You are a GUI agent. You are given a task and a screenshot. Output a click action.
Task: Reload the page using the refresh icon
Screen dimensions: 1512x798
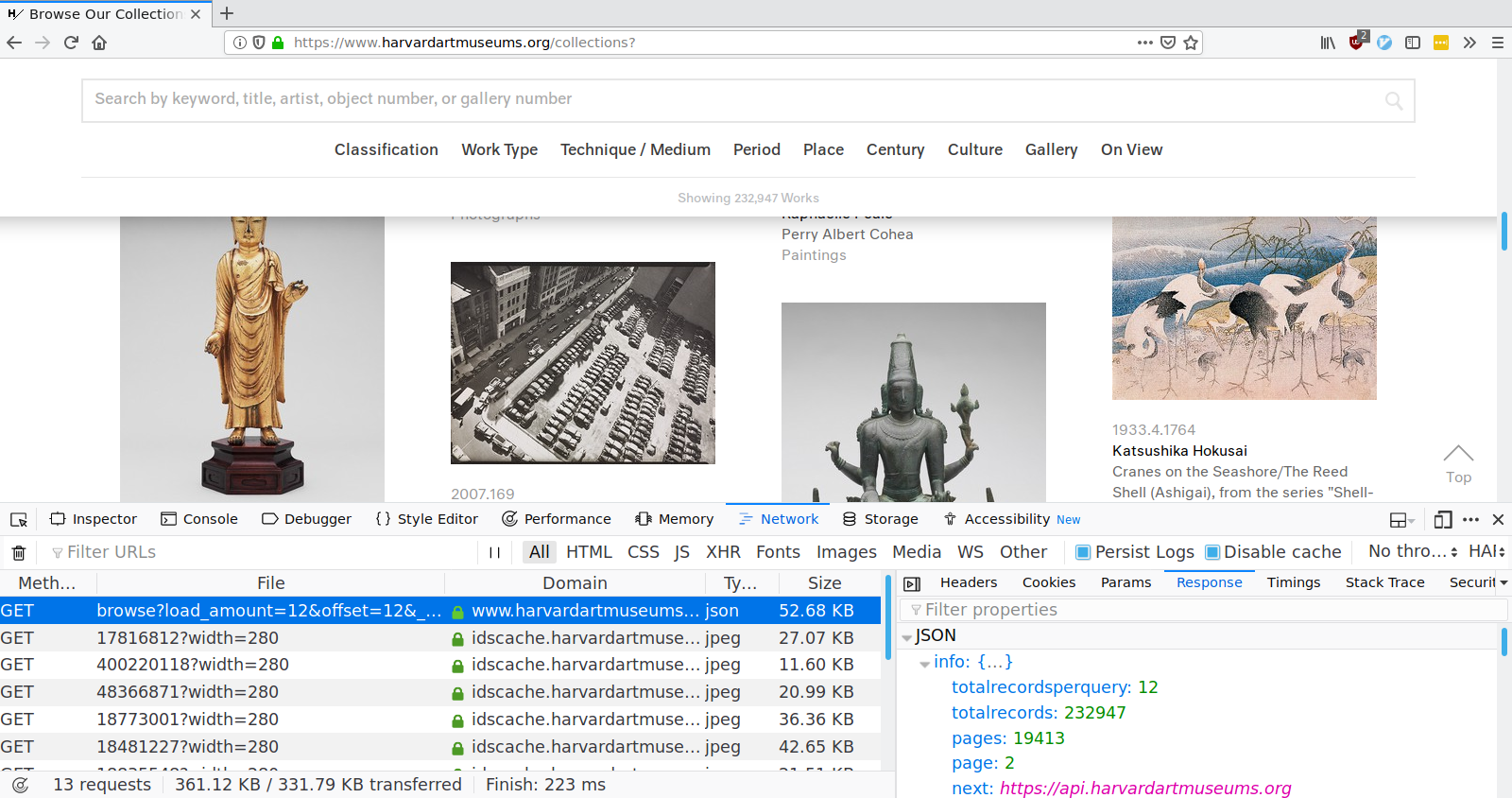71,43
